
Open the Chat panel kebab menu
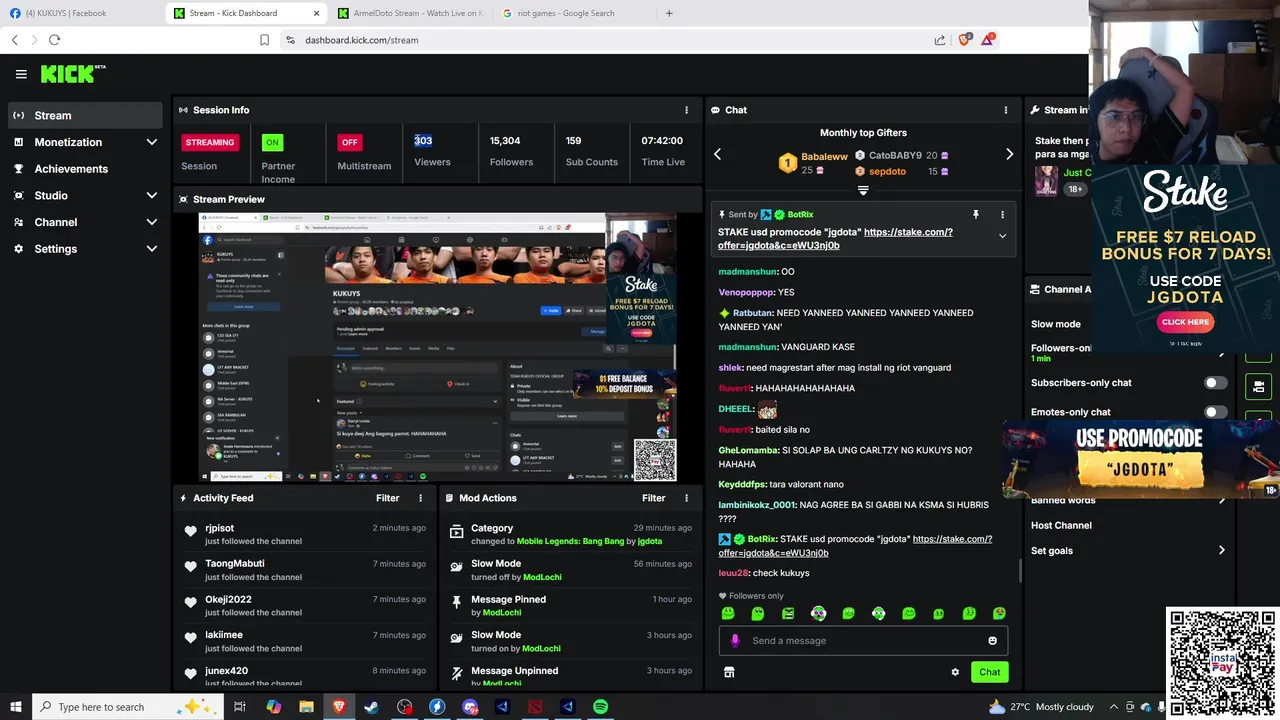click(1006, 110)
